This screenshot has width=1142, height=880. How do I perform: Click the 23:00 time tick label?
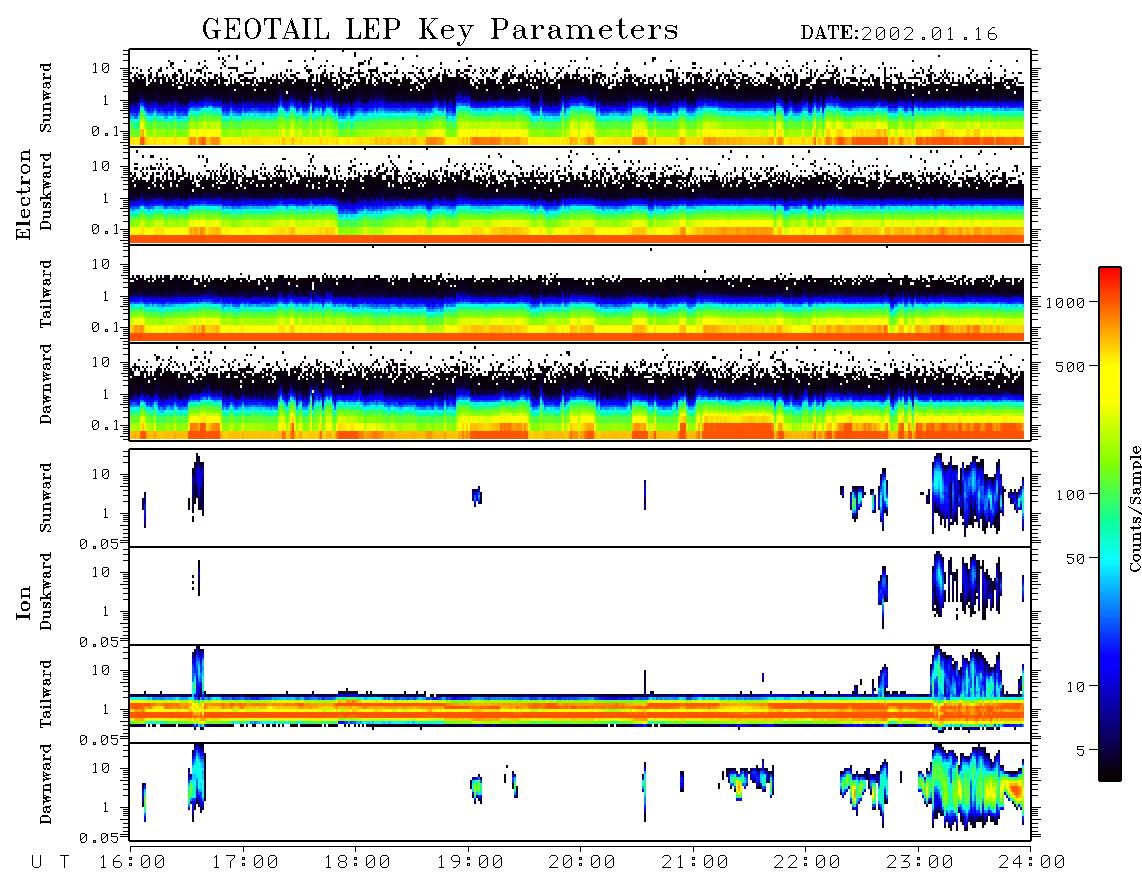coord(919,863)
